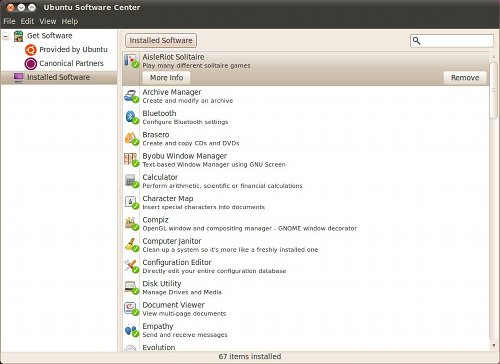Click the Canonical Partners purple circle icon

pos(31,64)
